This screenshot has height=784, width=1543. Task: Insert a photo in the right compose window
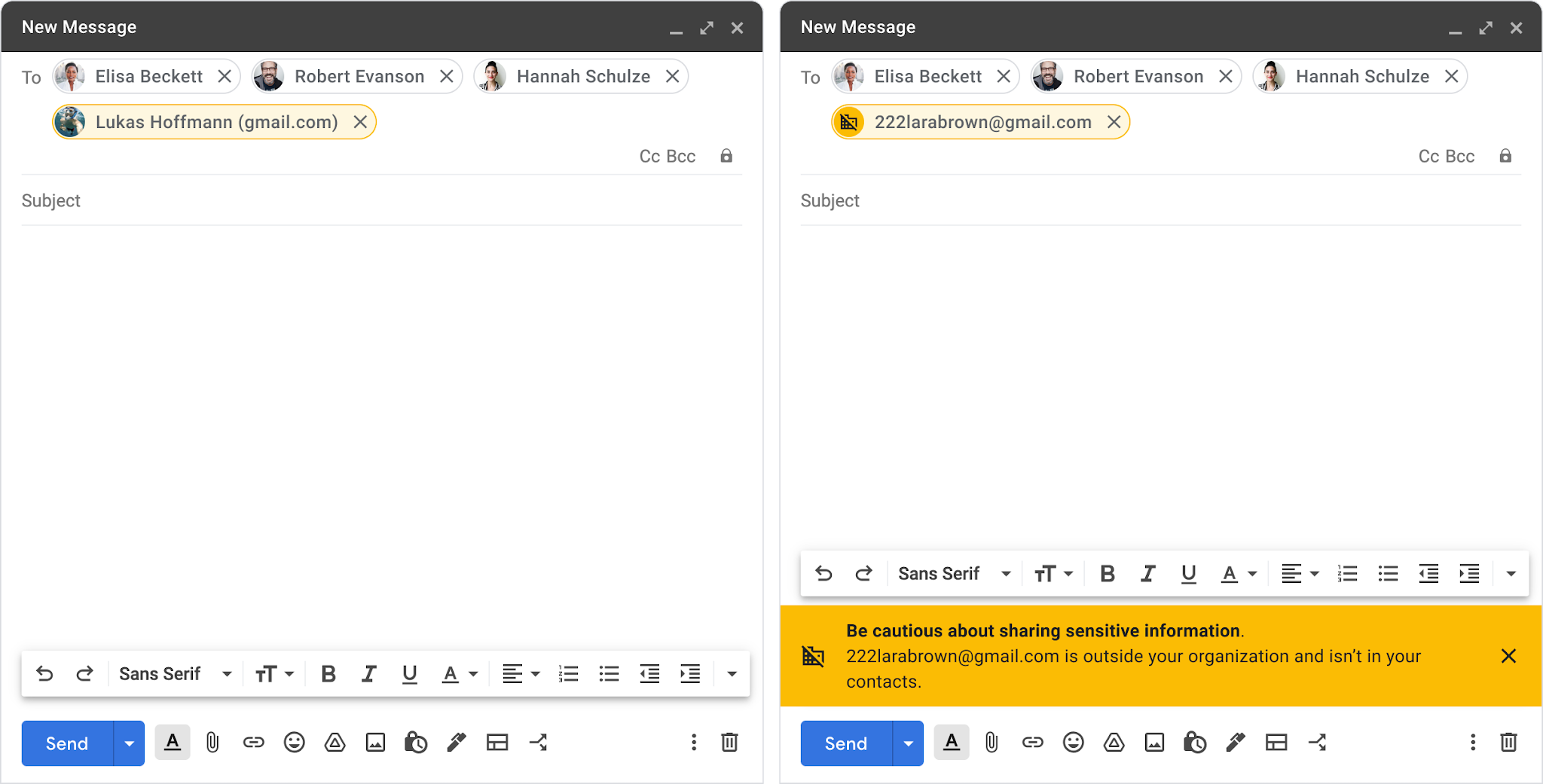coord(1155,743)
